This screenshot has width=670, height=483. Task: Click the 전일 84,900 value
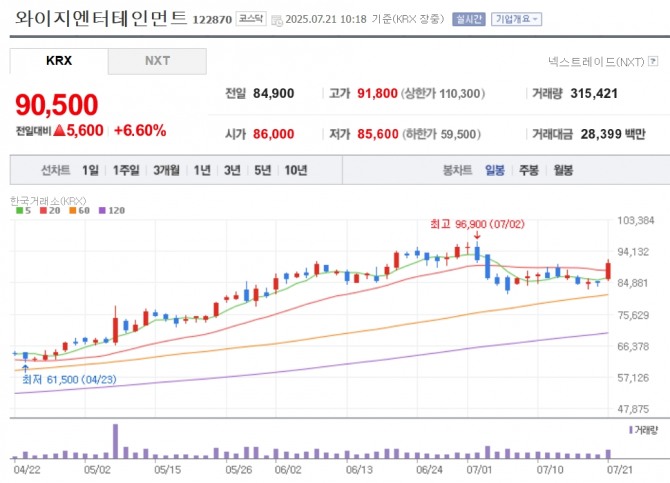(273, 93)
